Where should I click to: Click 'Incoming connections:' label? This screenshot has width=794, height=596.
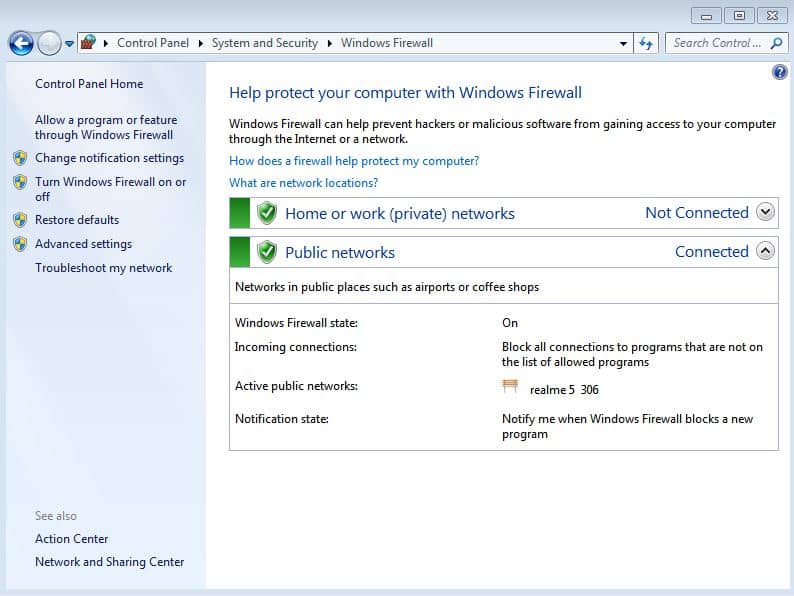coord(296,347)
